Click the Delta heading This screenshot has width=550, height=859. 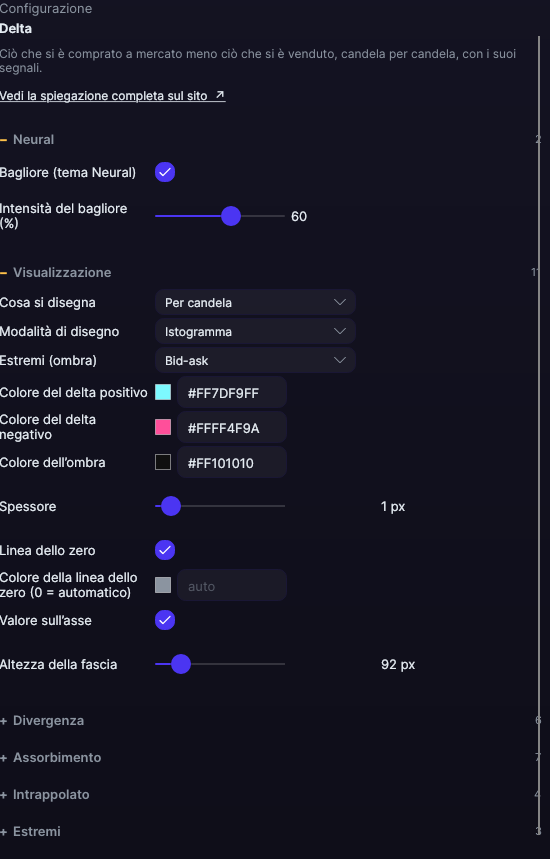(x=16, y=28)
